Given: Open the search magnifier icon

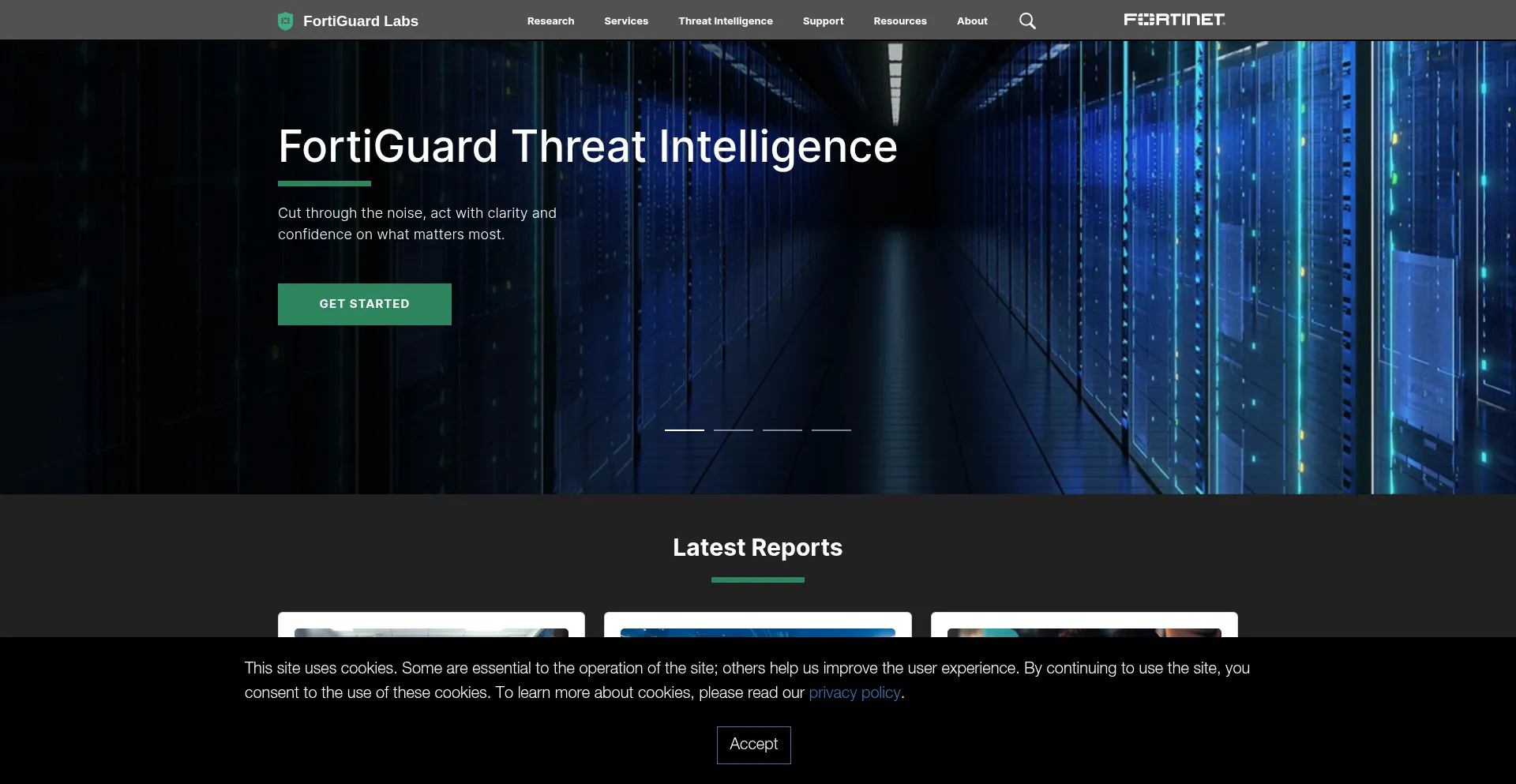Looking at the screenshot, I should click(1027, 21).
